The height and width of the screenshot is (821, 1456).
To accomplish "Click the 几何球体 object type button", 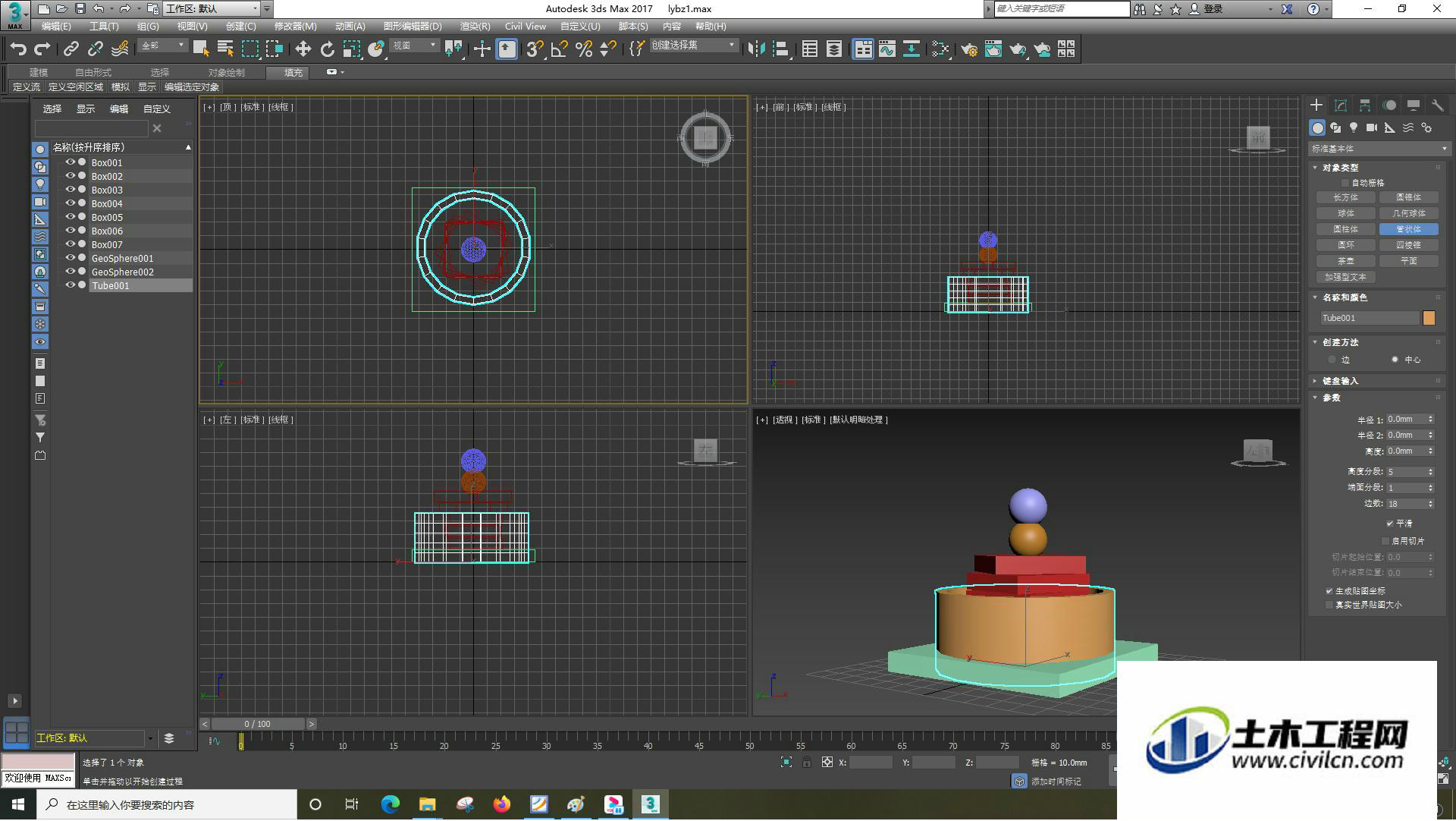I will click(x=1409, y=213).
